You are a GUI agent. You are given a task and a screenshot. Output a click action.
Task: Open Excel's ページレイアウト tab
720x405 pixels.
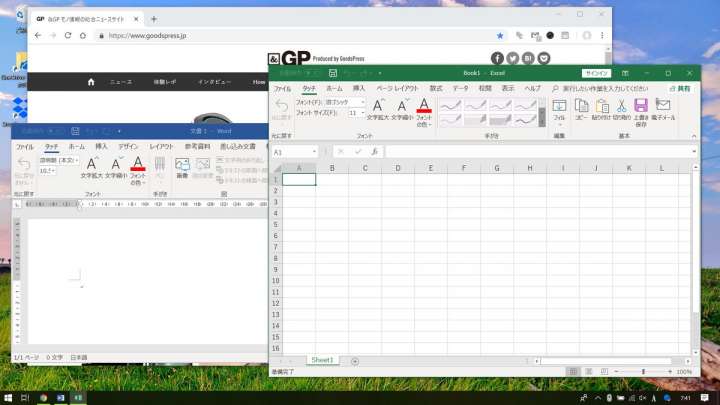point(397,88)
